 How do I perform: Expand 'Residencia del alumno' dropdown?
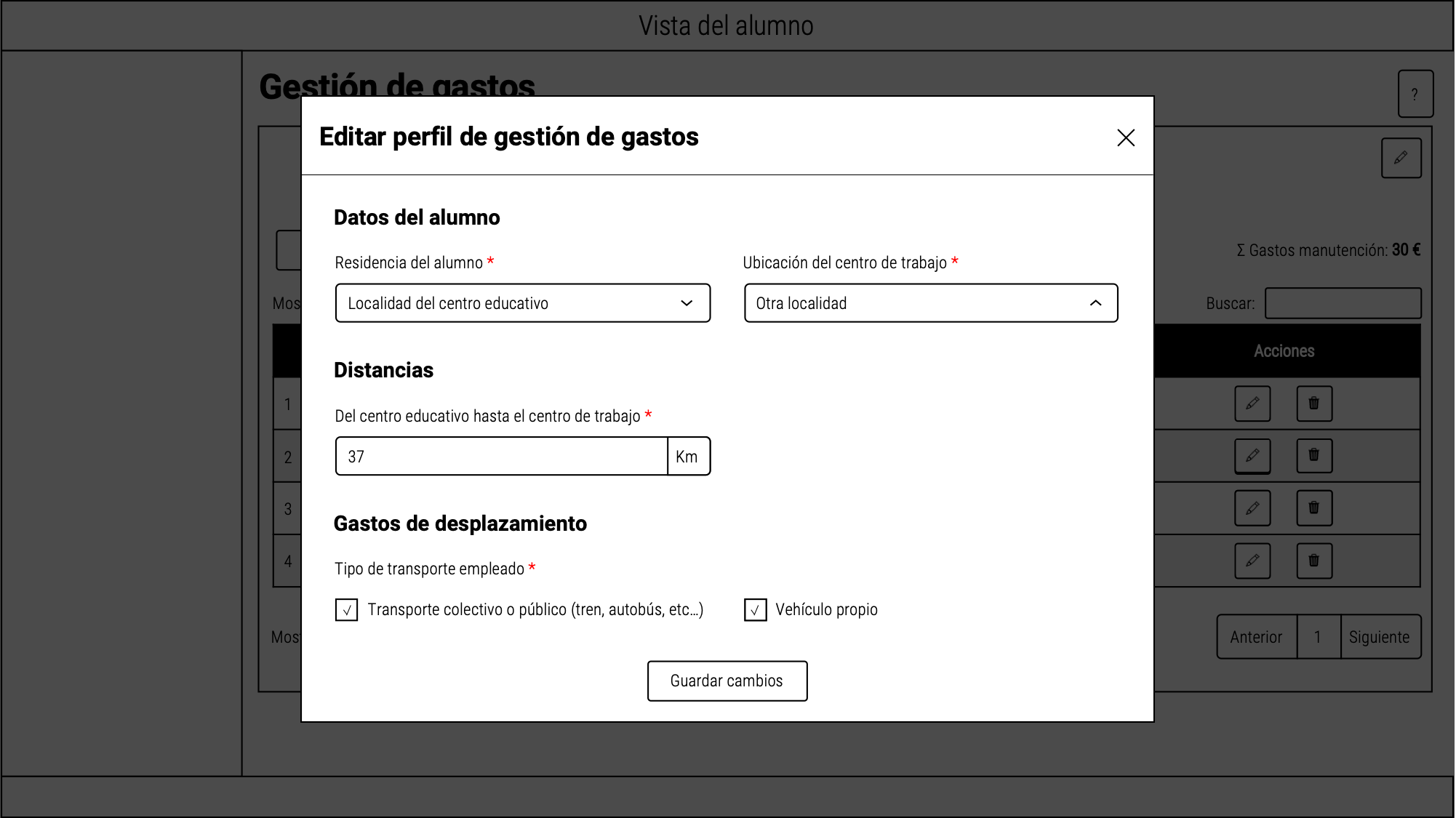[523, 303]
